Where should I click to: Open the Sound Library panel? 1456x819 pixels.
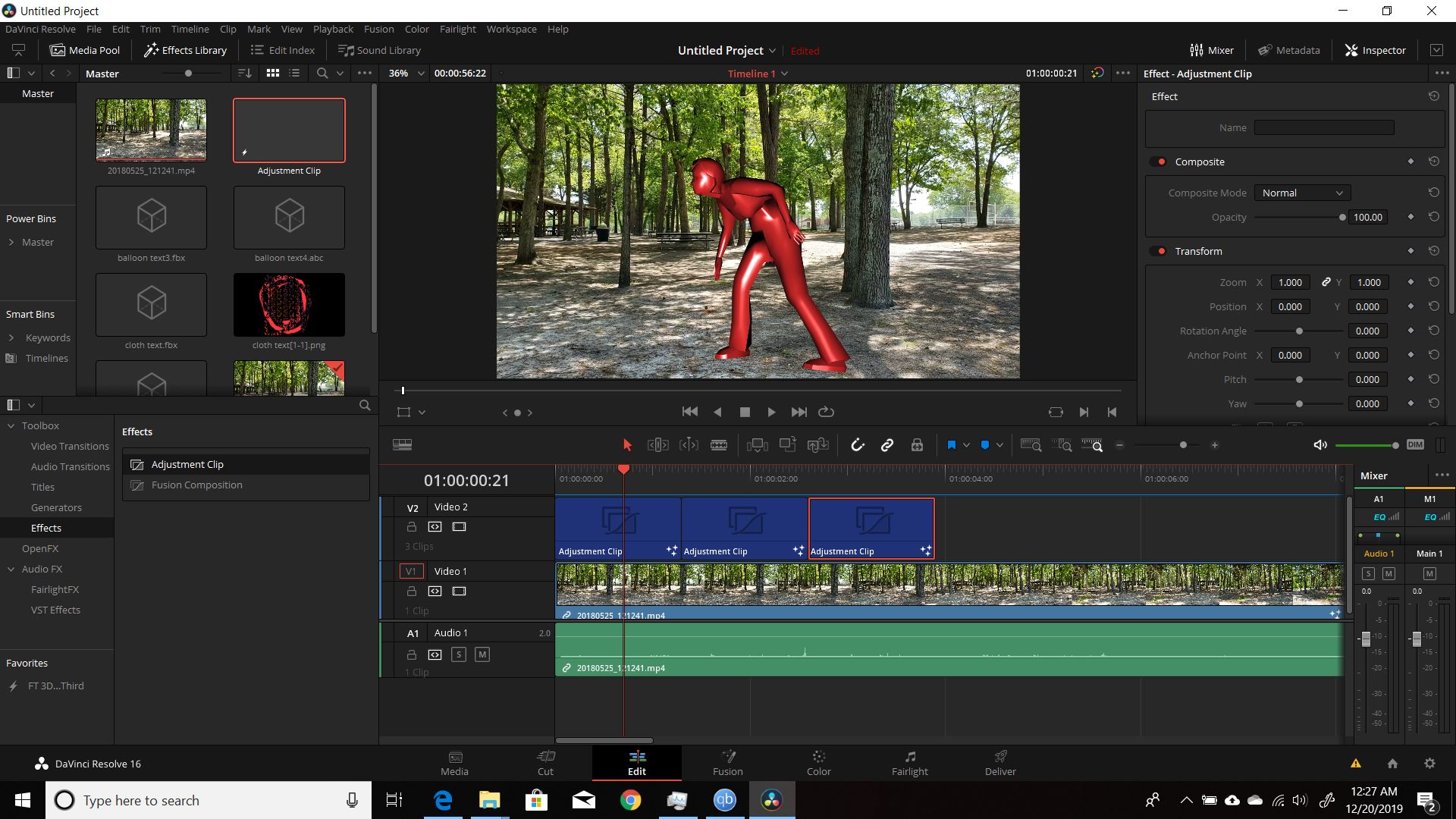379,50
